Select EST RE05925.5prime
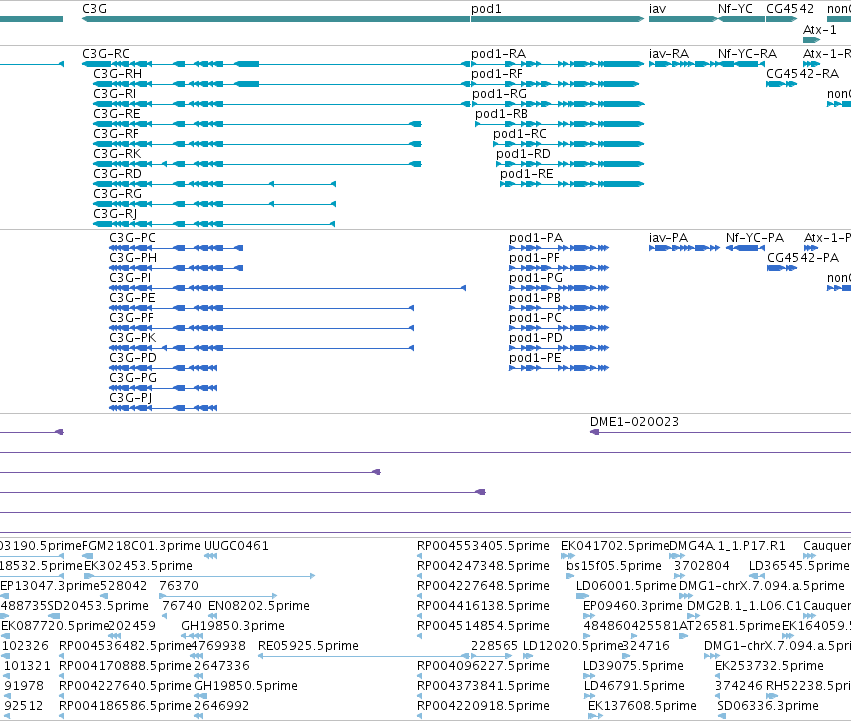851x721 pixels. [x=308, y=646]
